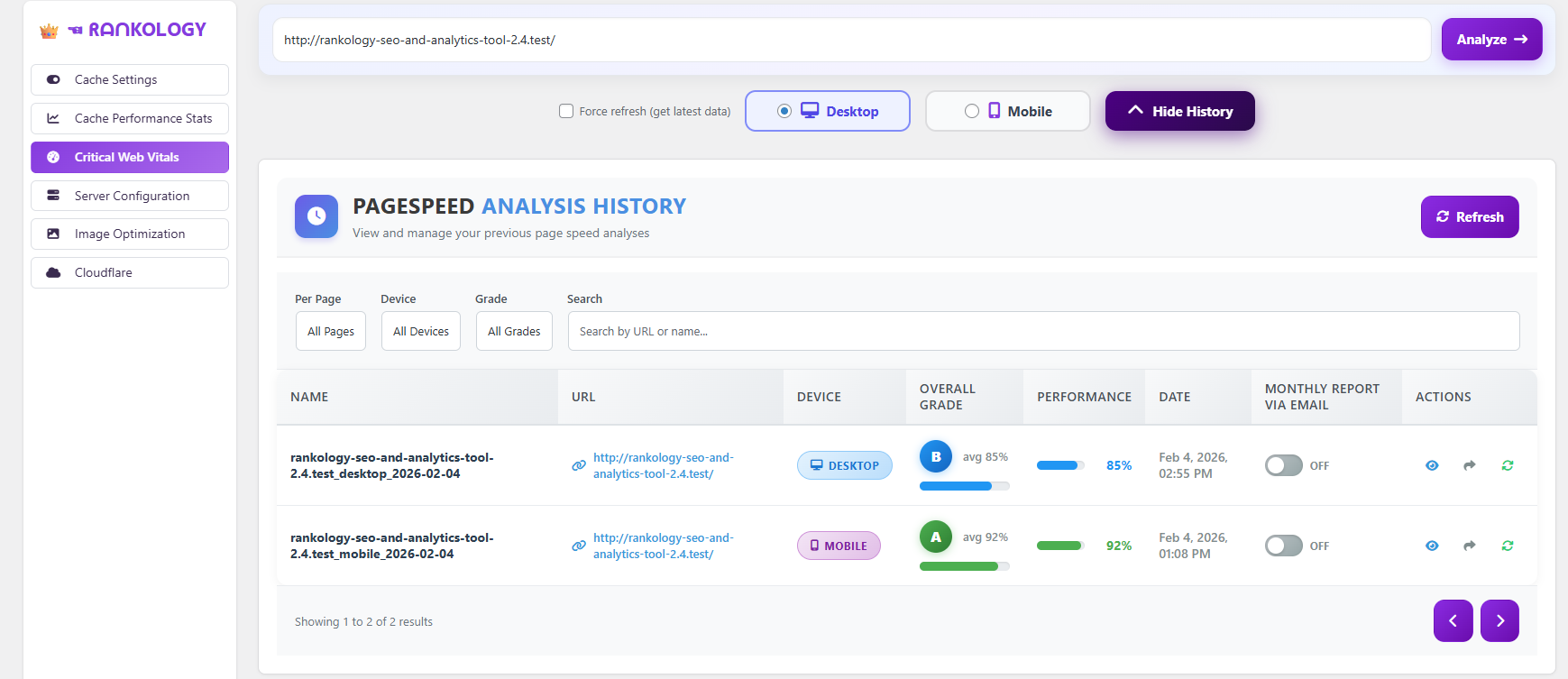Click the Analyze button
The height and width of the screenshot is (679, 1568).
(x=1491, y=40)
